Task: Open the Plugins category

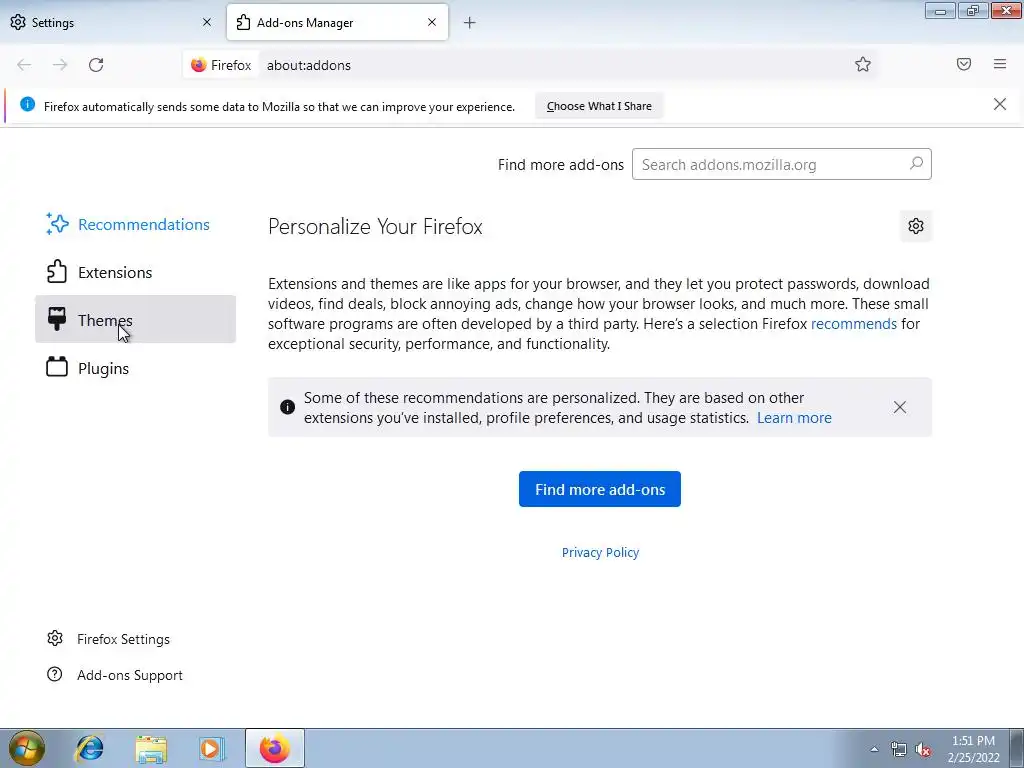Action: pos(135,368)
